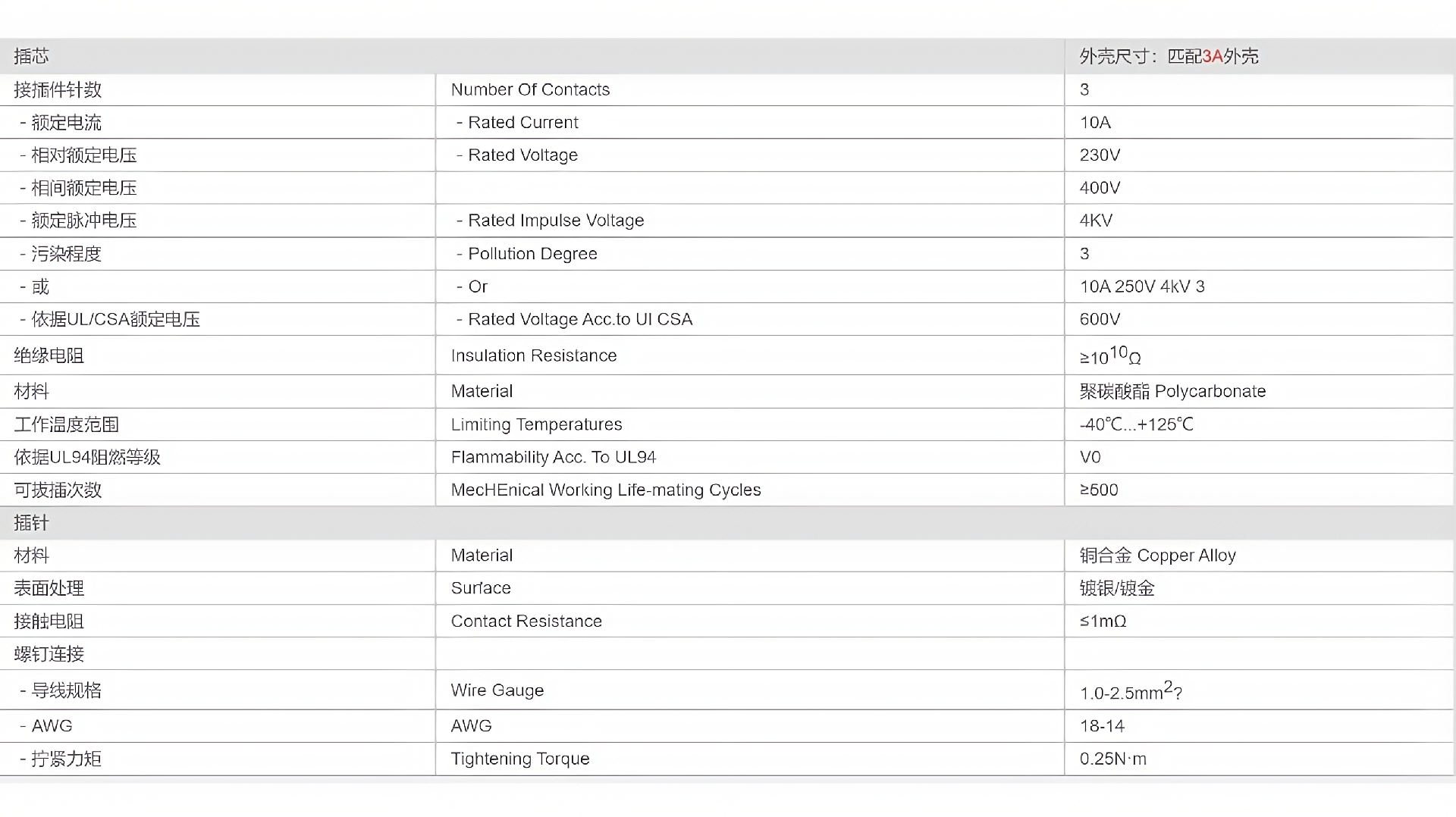This screenshot has width=1456, height=817.
Task: Select the 1.0-2.5mm² value
Action: click(1131, 690)
